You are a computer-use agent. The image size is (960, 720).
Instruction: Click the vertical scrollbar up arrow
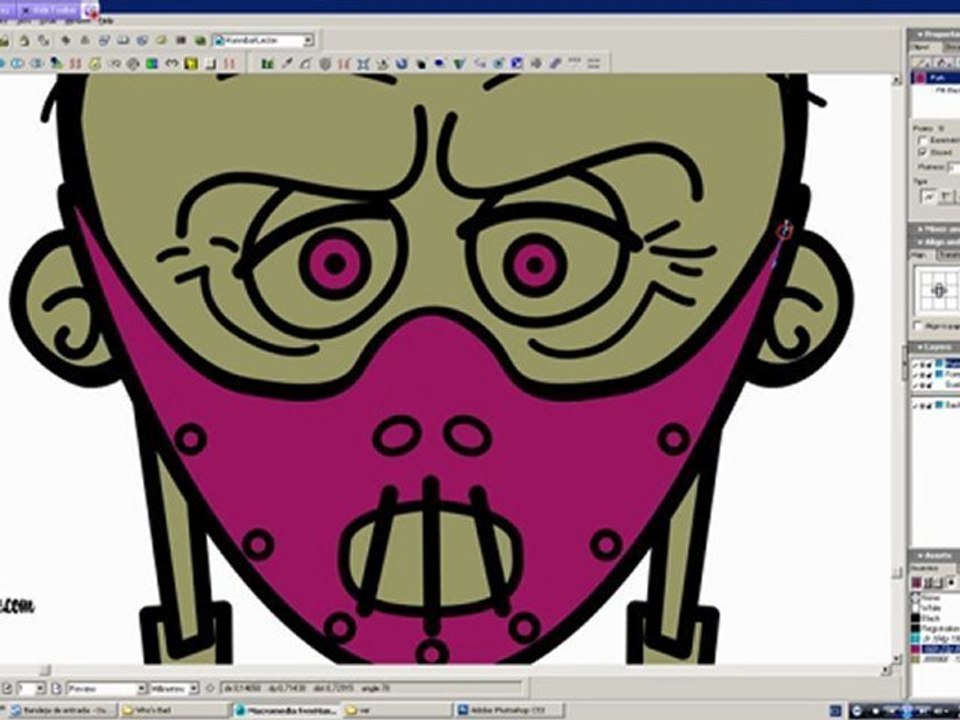point(896,80)
